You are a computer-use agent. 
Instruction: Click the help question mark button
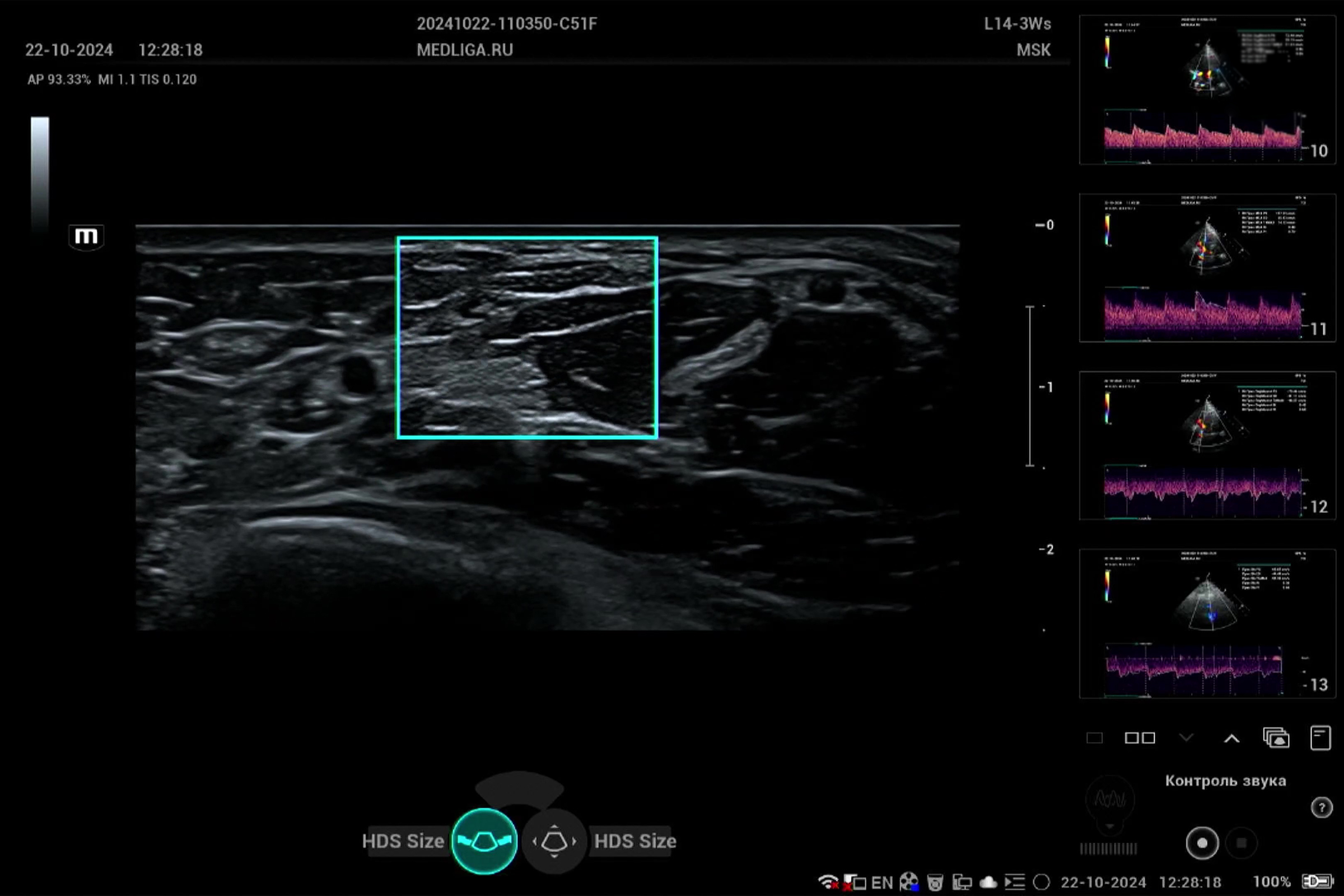pos(1321,808)
